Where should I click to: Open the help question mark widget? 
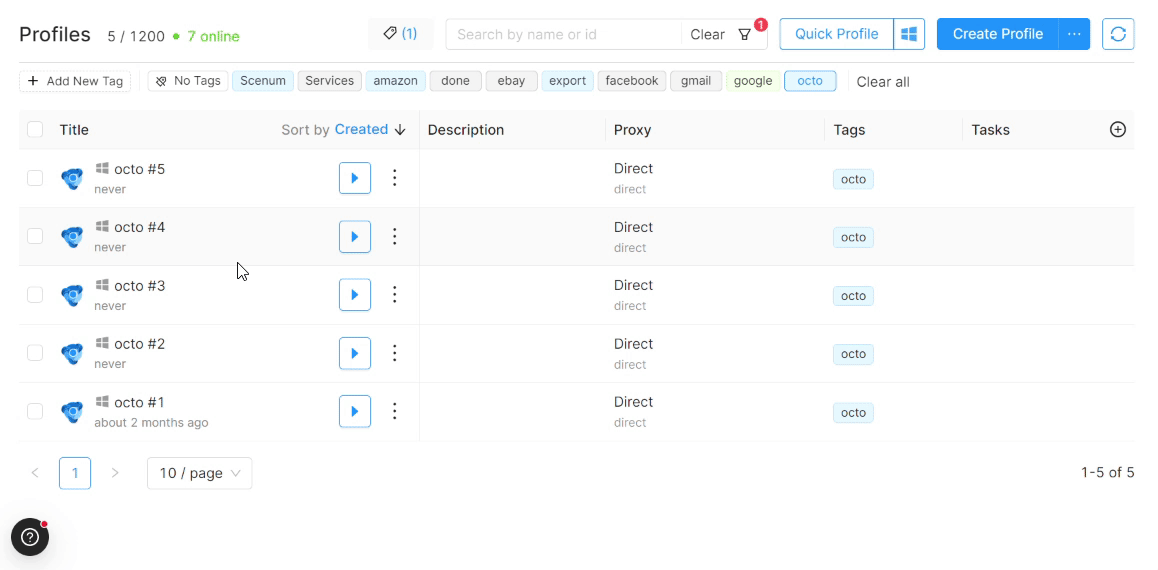click(x=30, y=537)
